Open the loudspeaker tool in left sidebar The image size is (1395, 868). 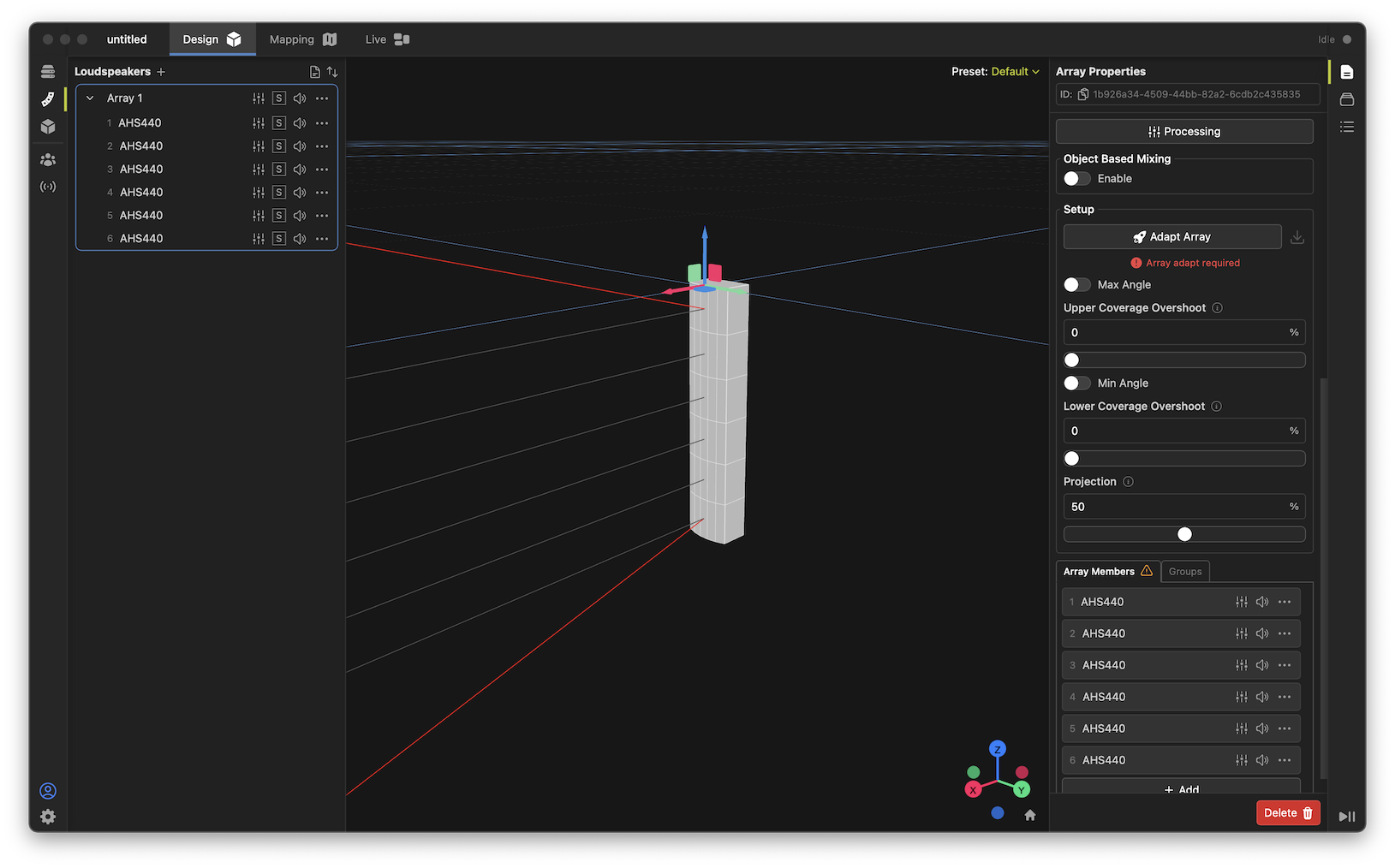coord(48,99)
